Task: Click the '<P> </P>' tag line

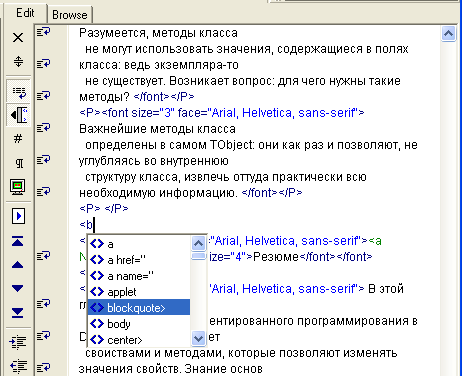Action: click(104, 209)
